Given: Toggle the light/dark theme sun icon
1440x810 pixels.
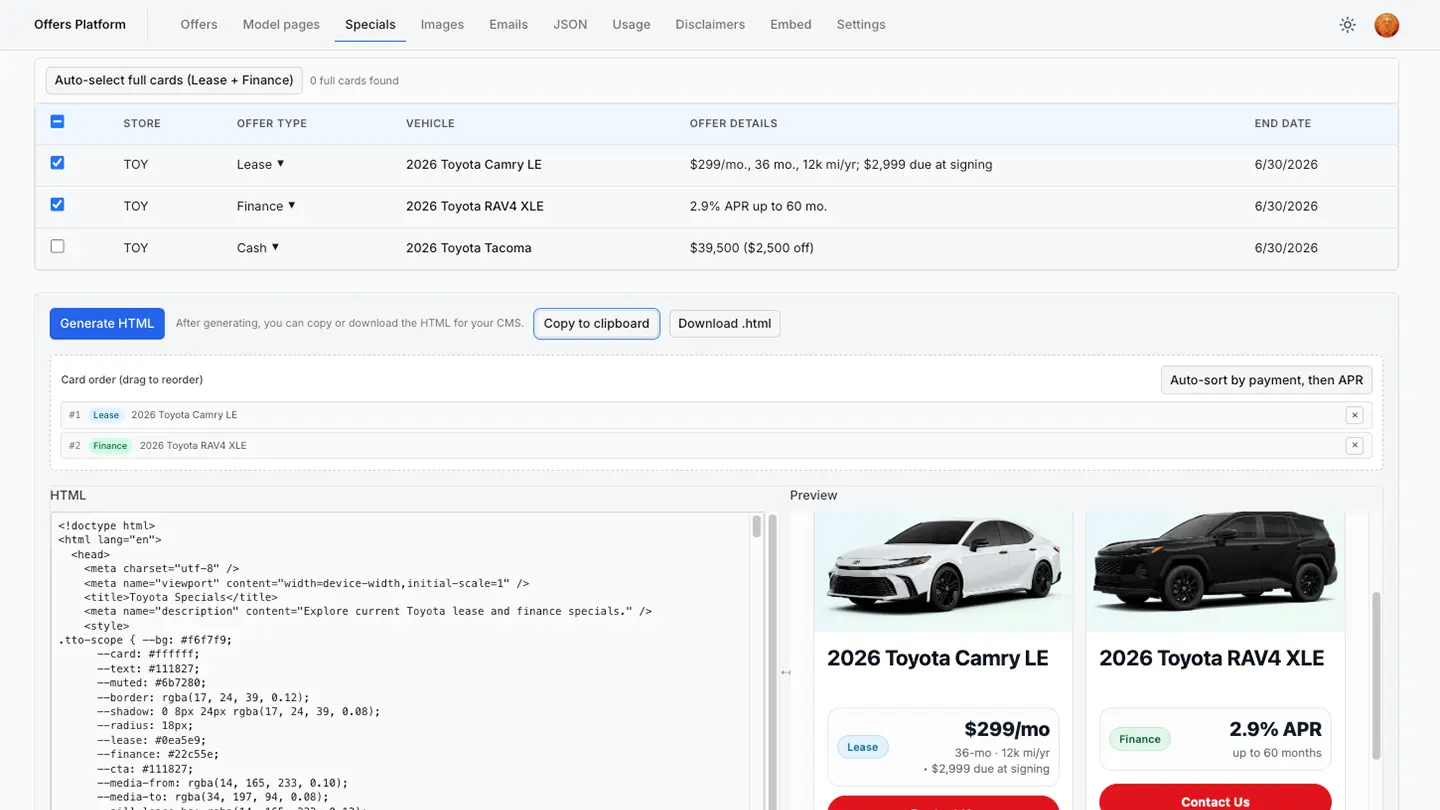Looking at the screenshot, I should (1347, 25).
